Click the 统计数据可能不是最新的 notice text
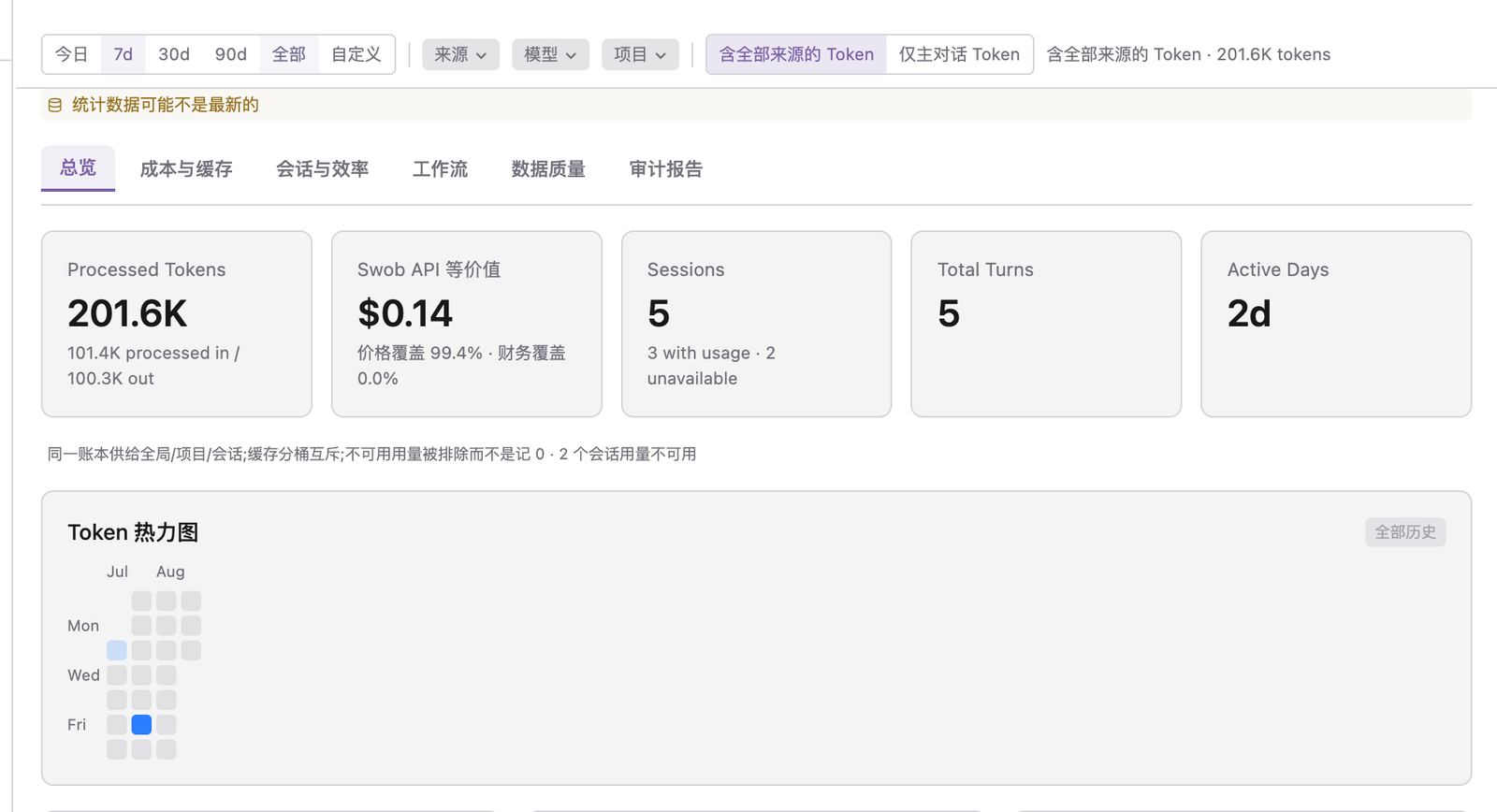 click(166, 105)
